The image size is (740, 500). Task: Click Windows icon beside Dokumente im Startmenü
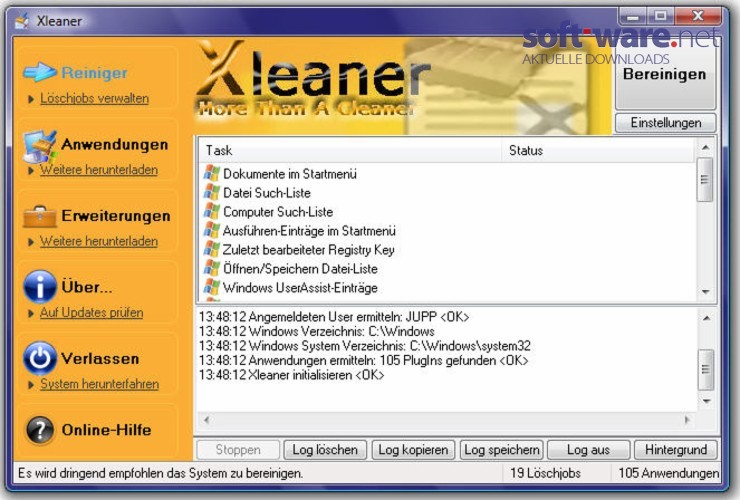[212, 174]
